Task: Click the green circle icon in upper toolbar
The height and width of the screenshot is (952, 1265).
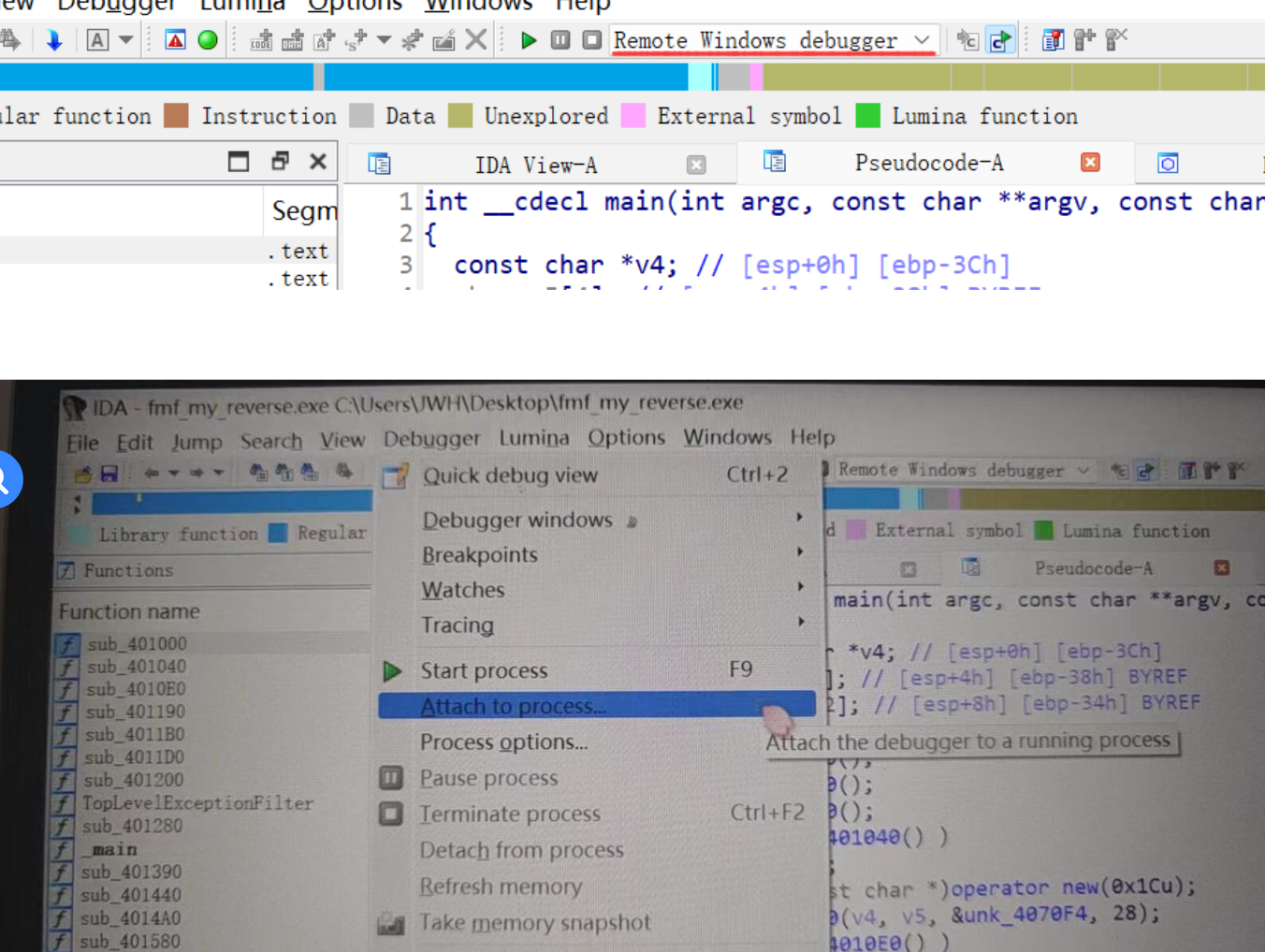Action: (x=208, y=40)
